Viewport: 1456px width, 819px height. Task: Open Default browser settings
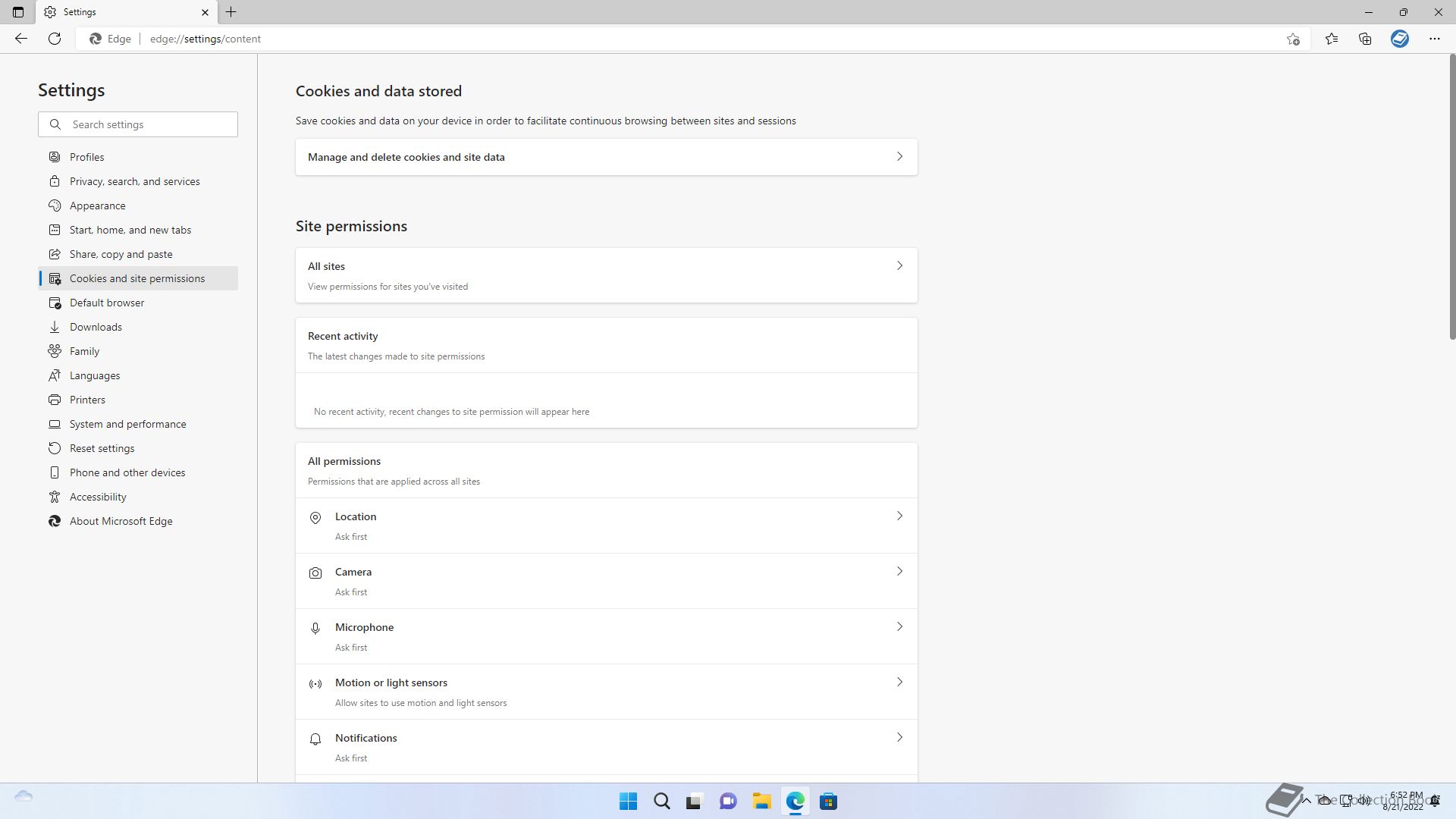pos(138,303)
